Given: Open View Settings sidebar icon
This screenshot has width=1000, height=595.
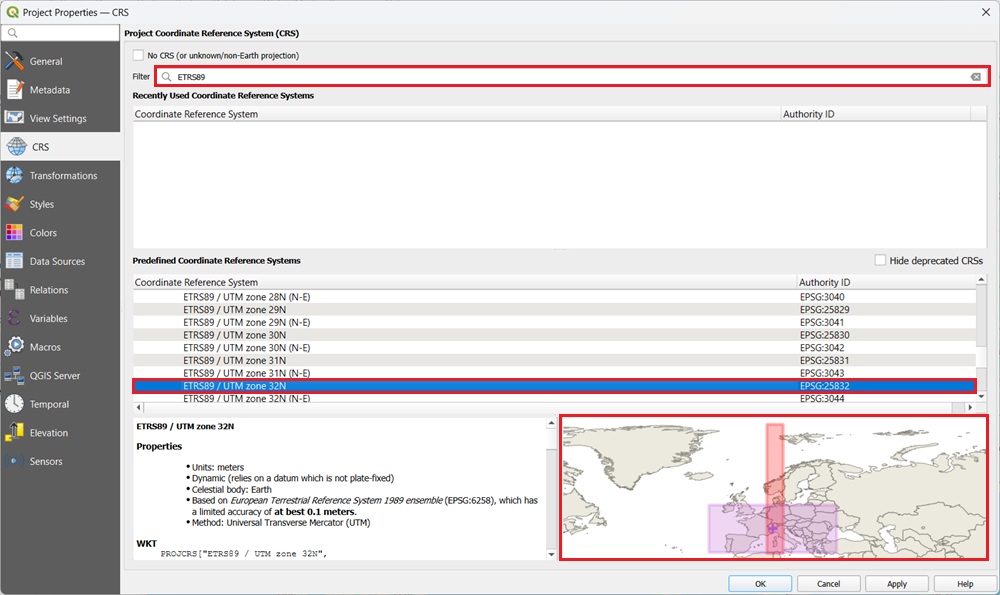Looking at the screenshot, I should [14, 118].
